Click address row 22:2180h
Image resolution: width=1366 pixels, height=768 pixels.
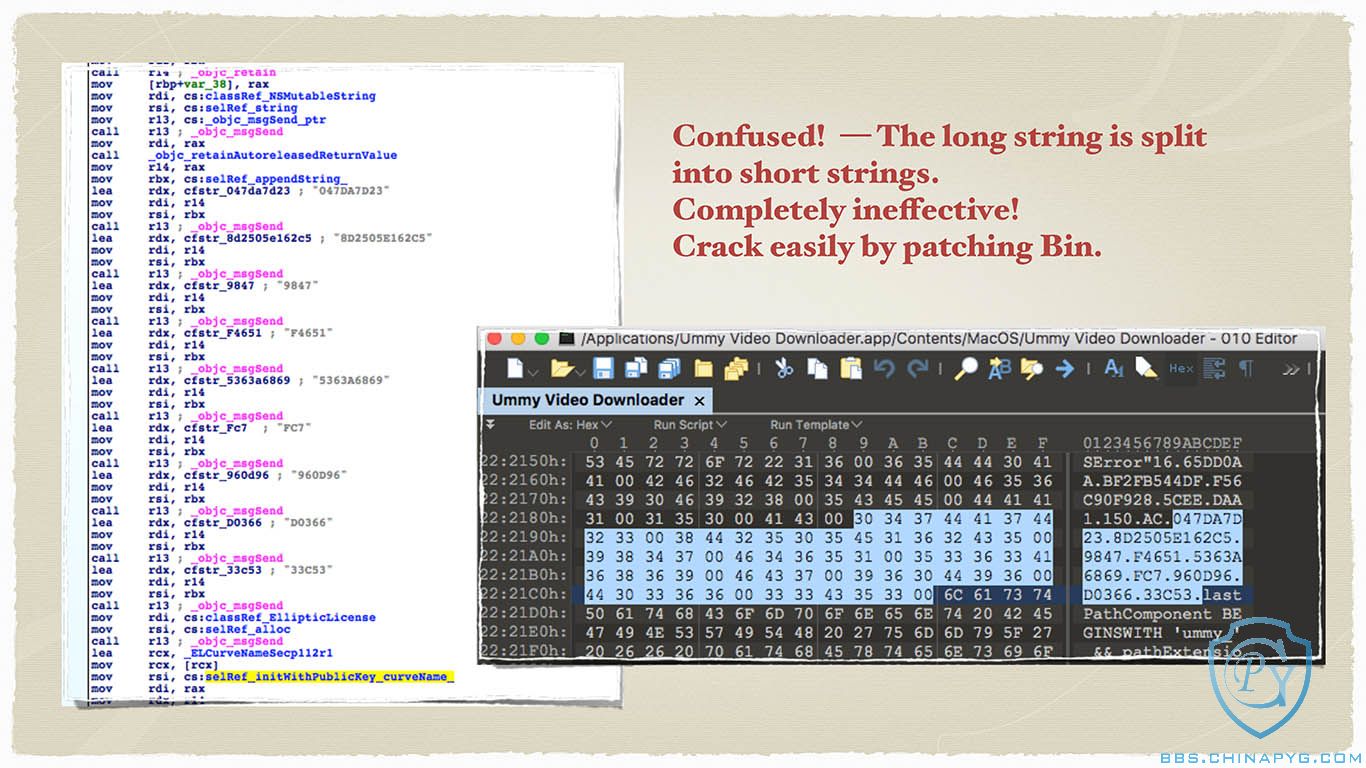(524, 517)
